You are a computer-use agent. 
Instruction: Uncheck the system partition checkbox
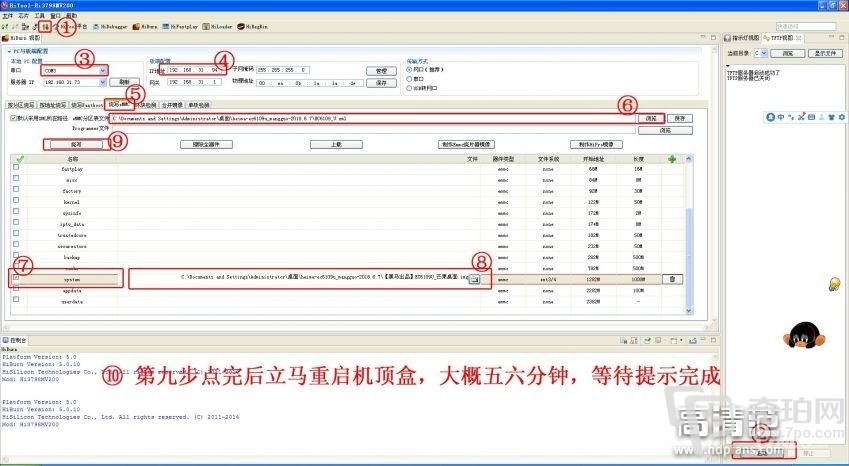16,278
